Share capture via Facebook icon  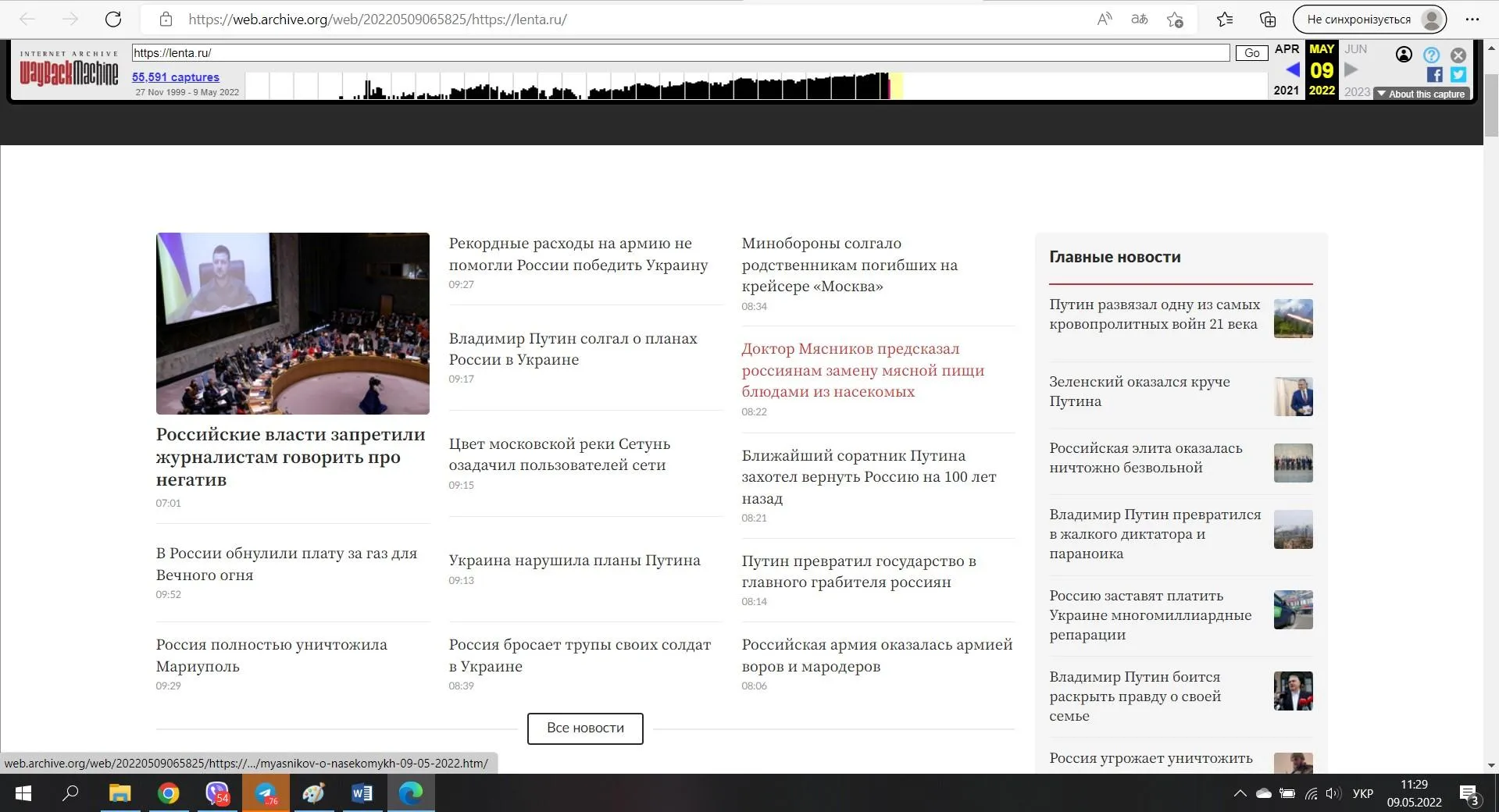click(x=1434, y=75)
